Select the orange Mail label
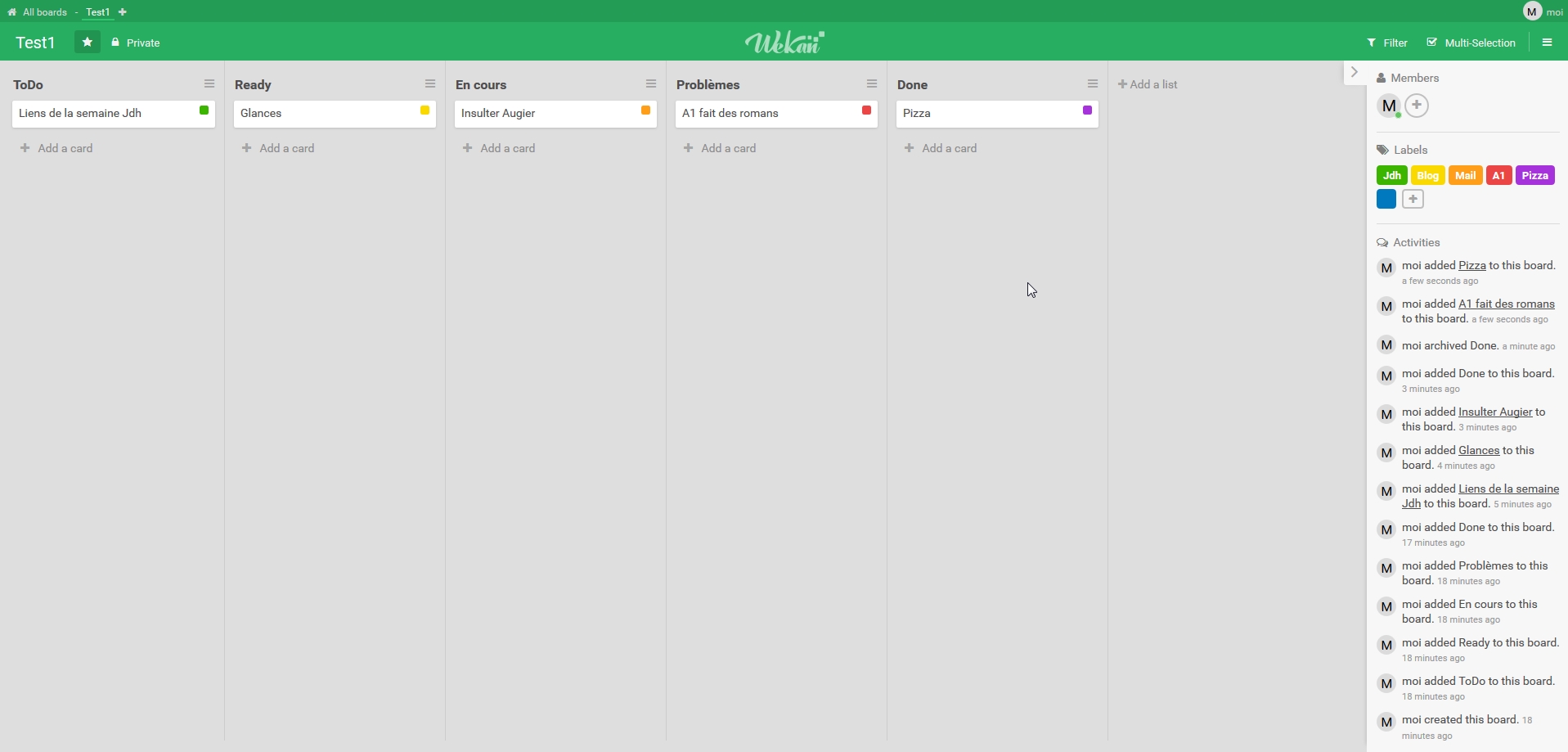 point(1466,175)
